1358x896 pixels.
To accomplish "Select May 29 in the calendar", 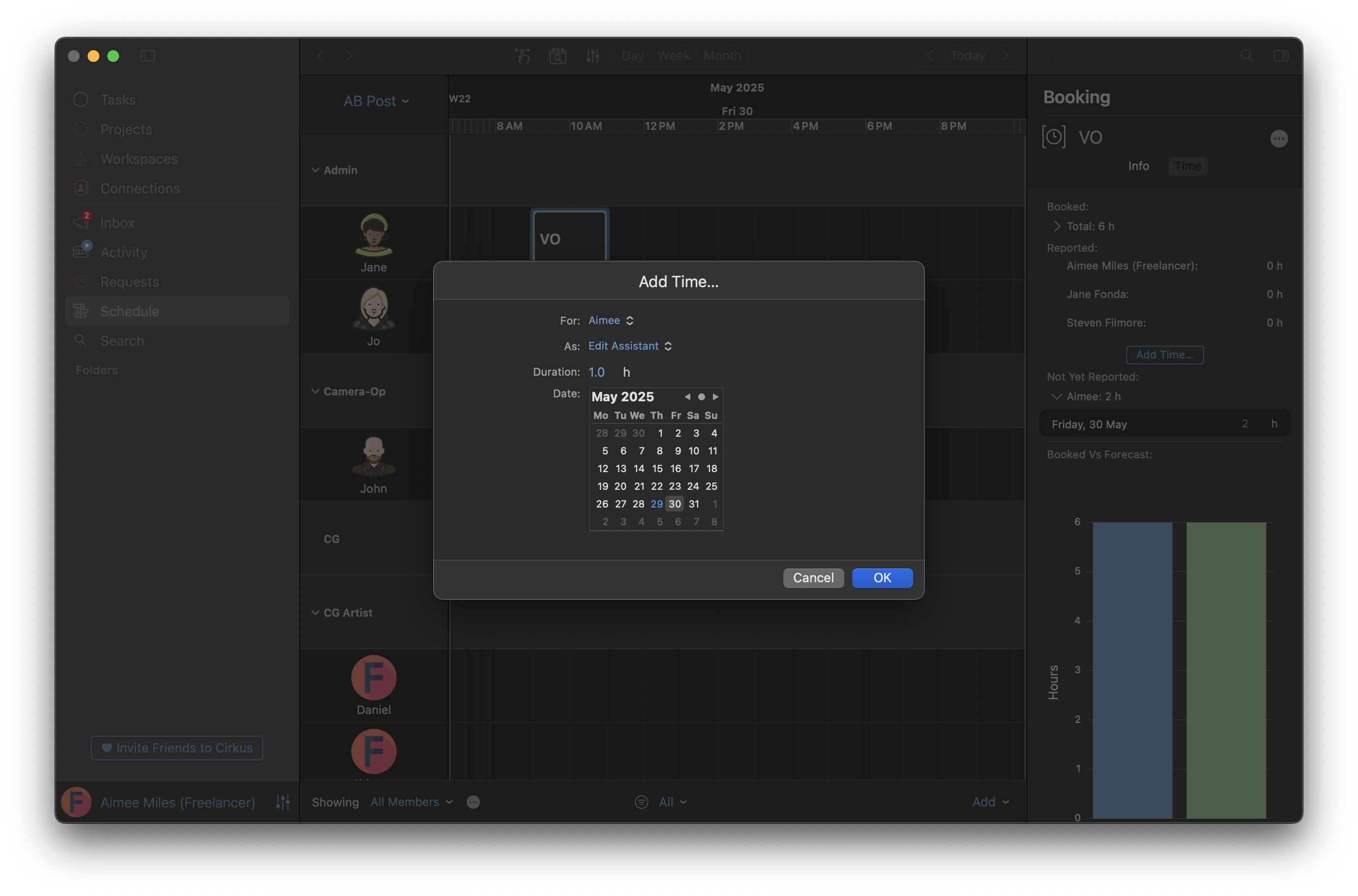I will pyautogui.click(x=656, y=504).
